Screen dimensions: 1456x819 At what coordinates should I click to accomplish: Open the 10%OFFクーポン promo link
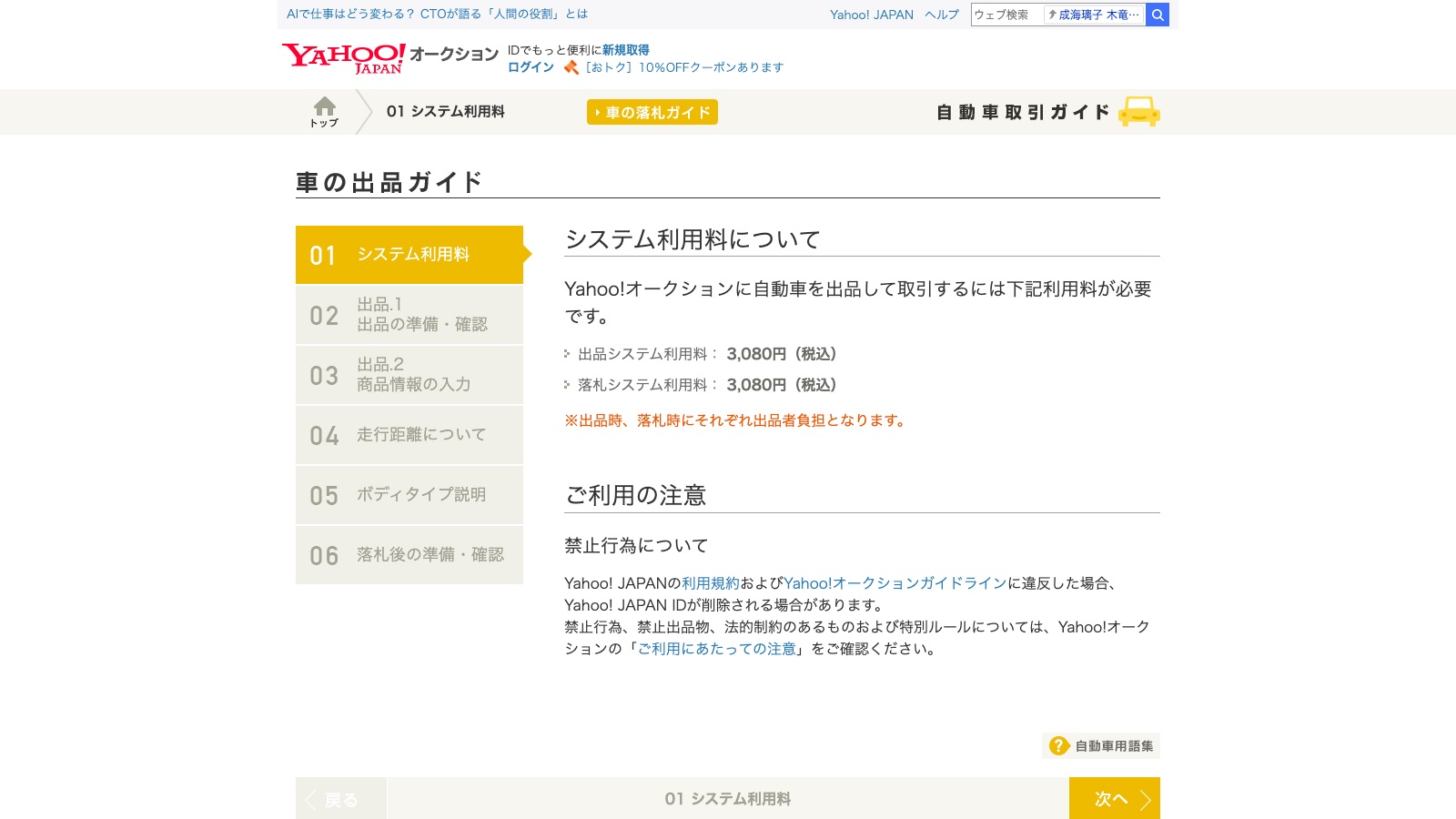(x=684, y=67)
